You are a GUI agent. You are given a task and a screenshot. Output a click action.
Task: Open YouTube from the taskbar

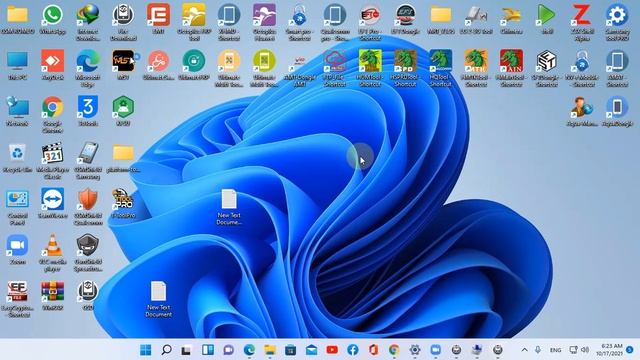pyautogui.click(x=332, y=350)
